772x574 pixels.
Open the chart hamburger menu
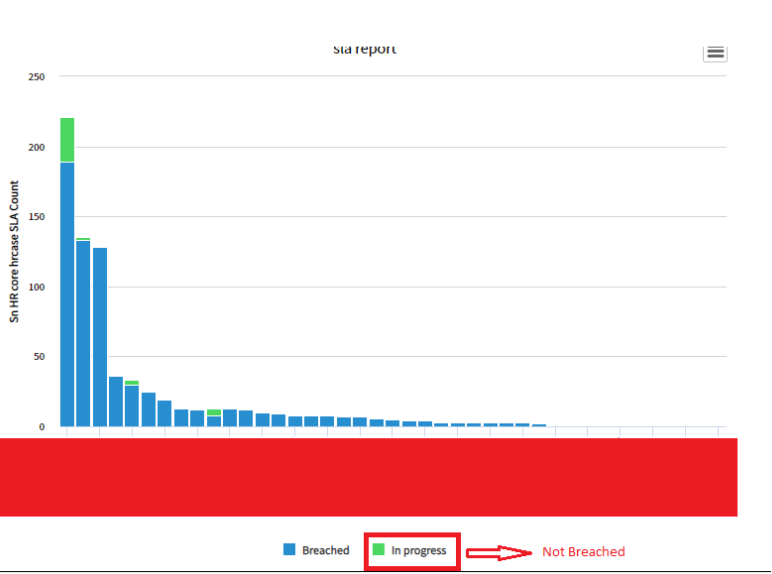pyautogui.click(x=715, y=53)
